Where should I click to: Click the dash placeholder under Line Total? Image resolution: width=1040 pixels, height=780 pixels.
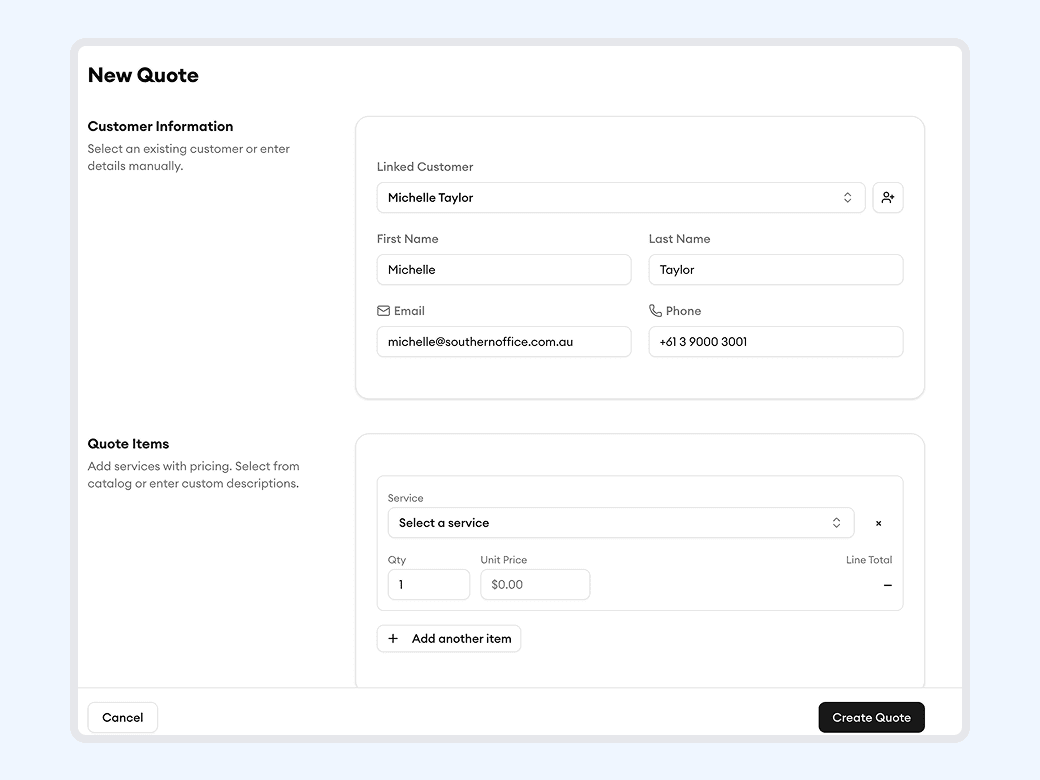click(886, 584)
